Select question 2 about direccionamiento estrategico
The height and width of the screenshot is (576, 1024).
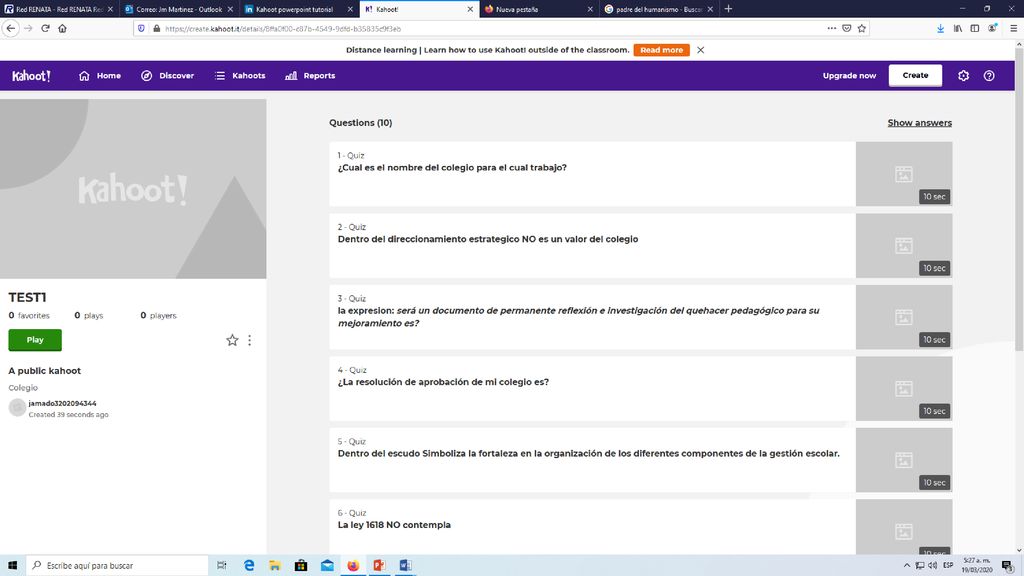coord(592,246)
